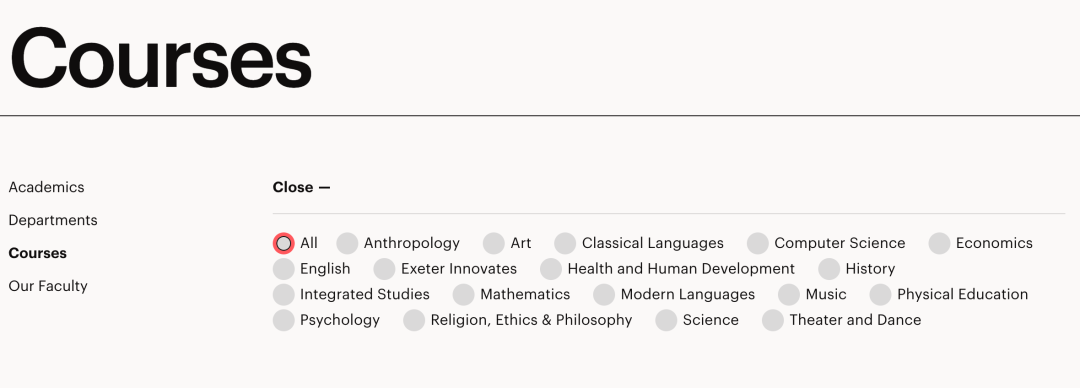1080x388 pixels.
Task: Open Our Faculty sidebar link
Action: click(48, 286)
